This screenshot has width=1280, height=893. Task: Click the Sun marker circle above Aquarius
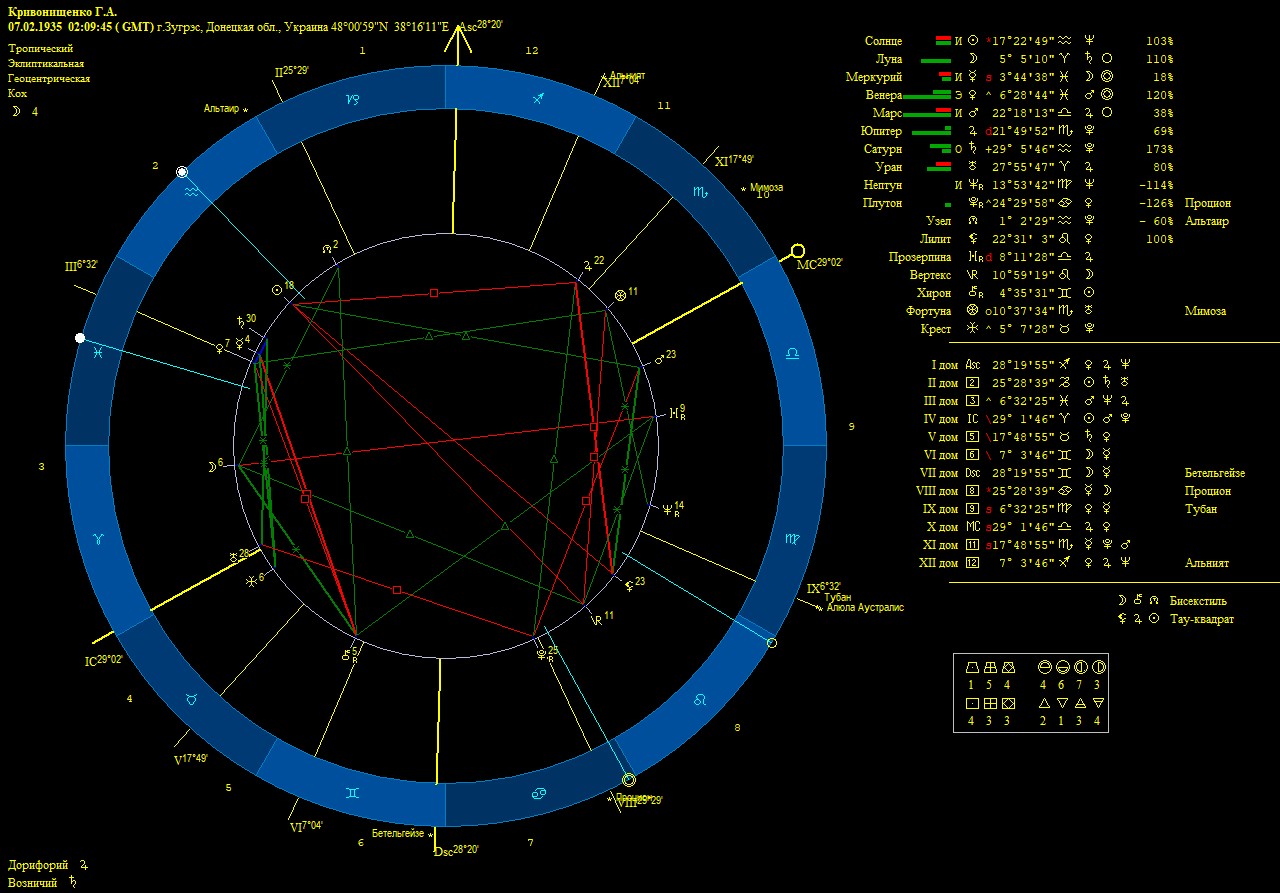tap(182, 172)
